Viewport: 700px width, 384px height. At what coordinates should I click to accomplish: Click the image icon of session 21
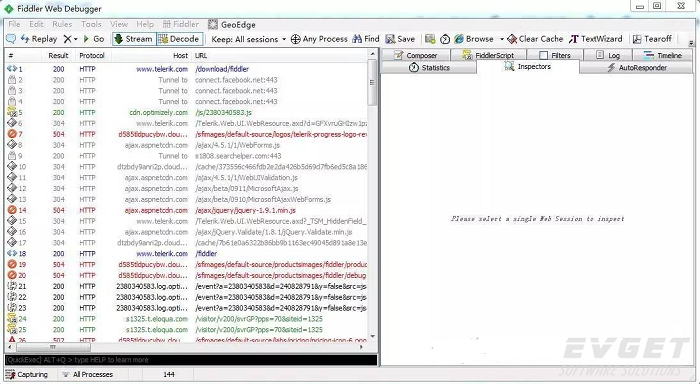(12, 286)
